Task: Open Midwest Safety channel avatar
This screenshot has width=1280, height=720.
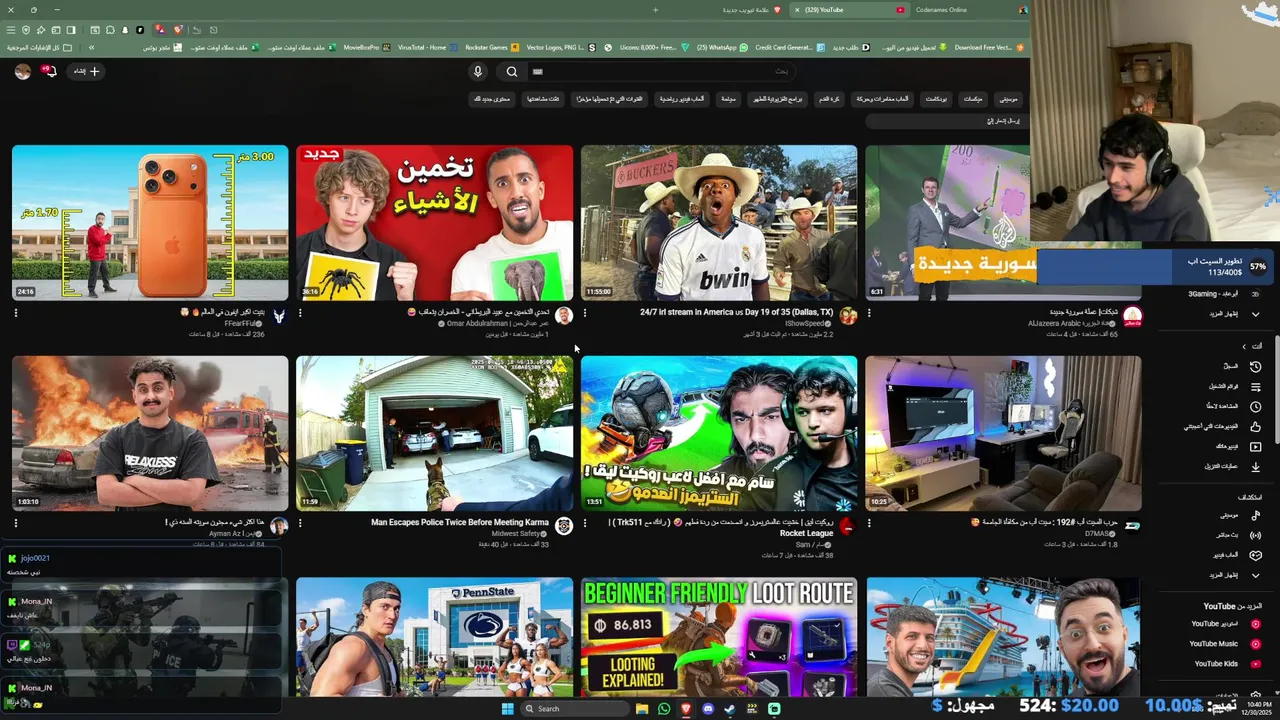Action: 564,526
